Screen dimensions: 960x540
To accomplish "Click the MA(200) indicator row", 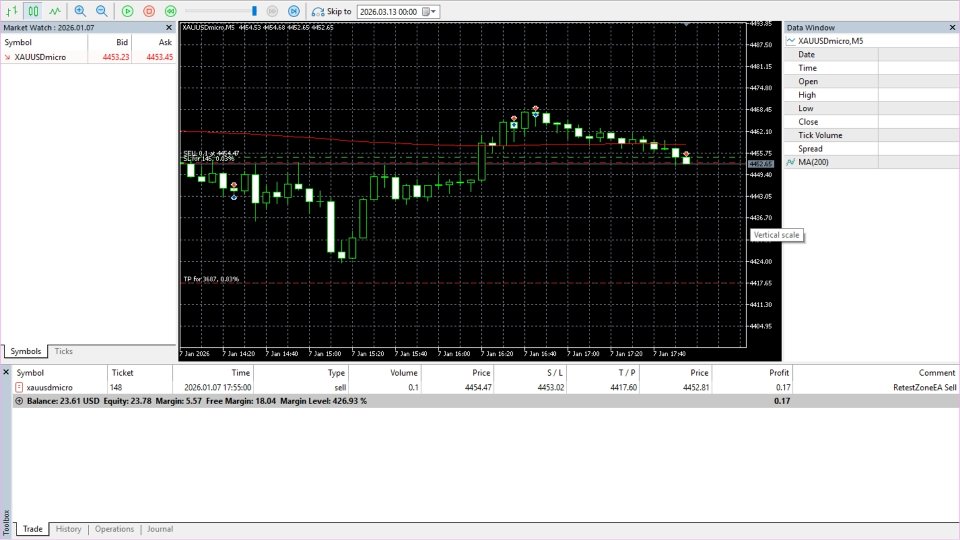I will 871,162.
